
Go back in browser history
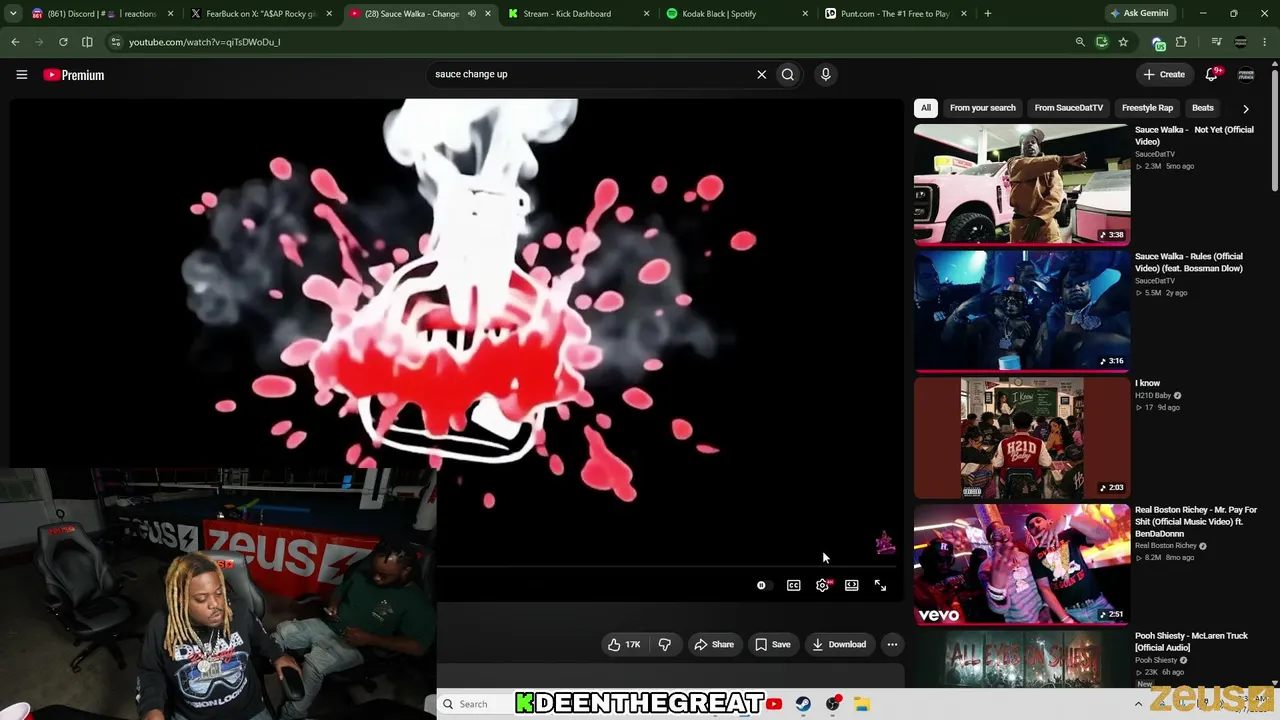point(15,42)
